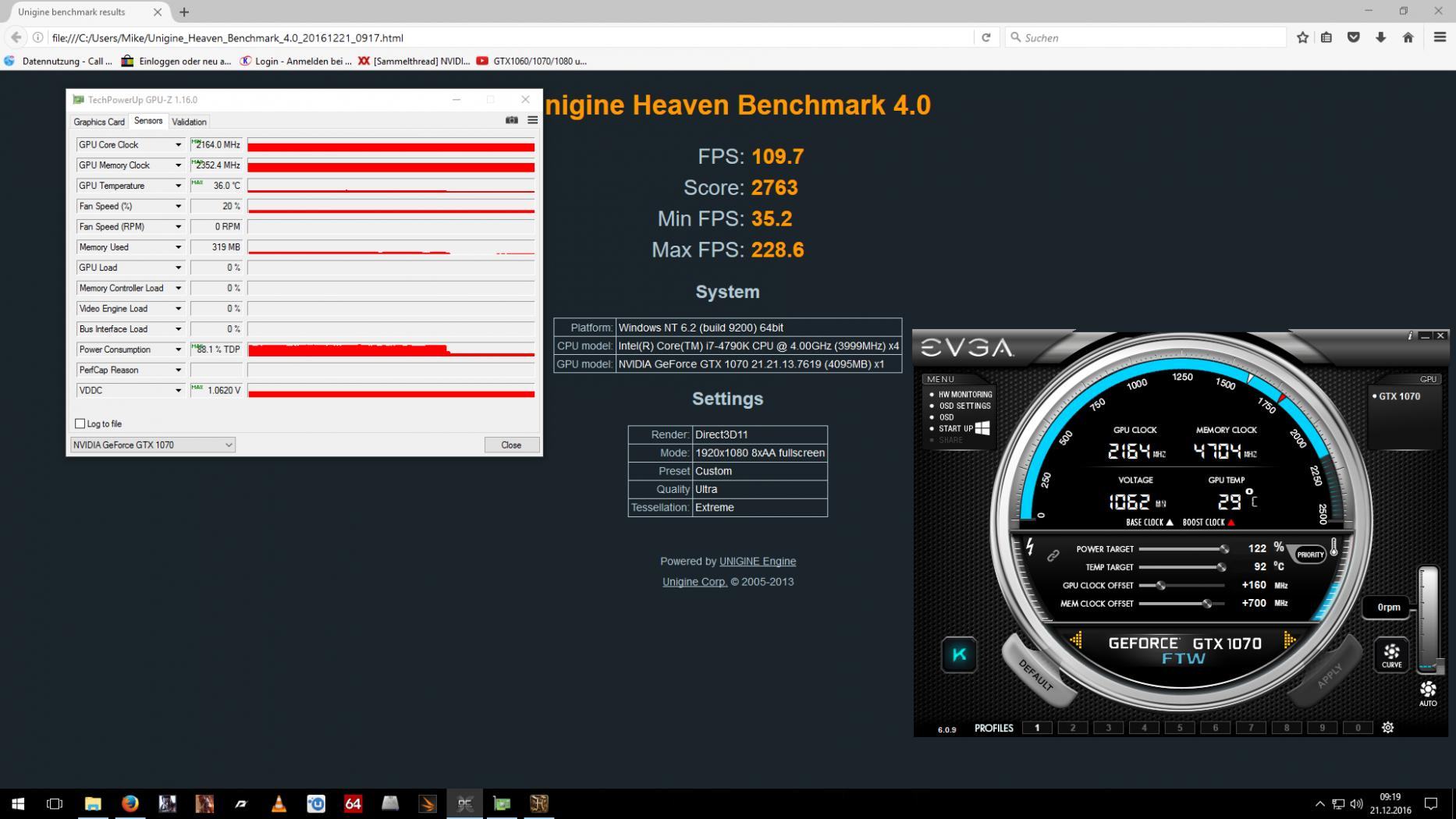
Task: Switch to the Graphics Card tab
Action: 99,122
